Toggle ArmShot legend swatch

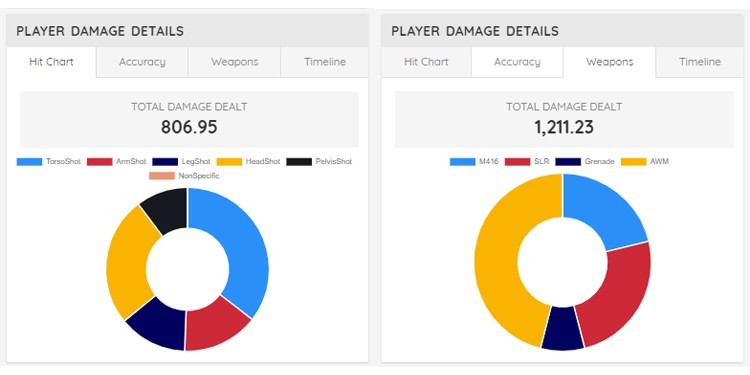coord(99,162)
